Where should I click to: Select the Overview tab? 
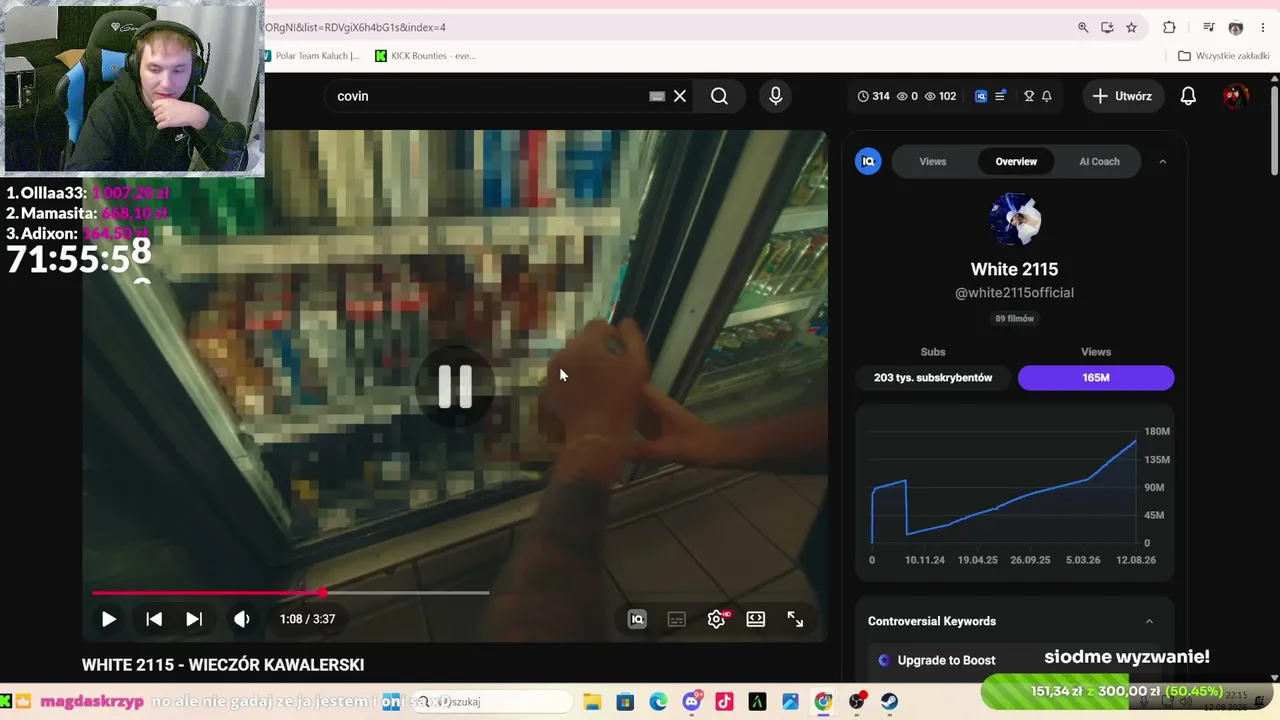(1016, 161)
